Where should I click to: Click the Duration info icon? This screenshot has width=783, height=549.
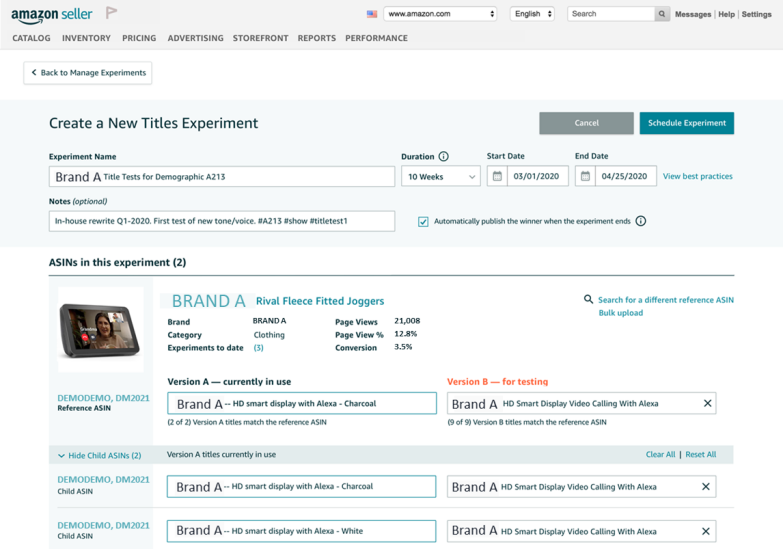click(443, 156)
